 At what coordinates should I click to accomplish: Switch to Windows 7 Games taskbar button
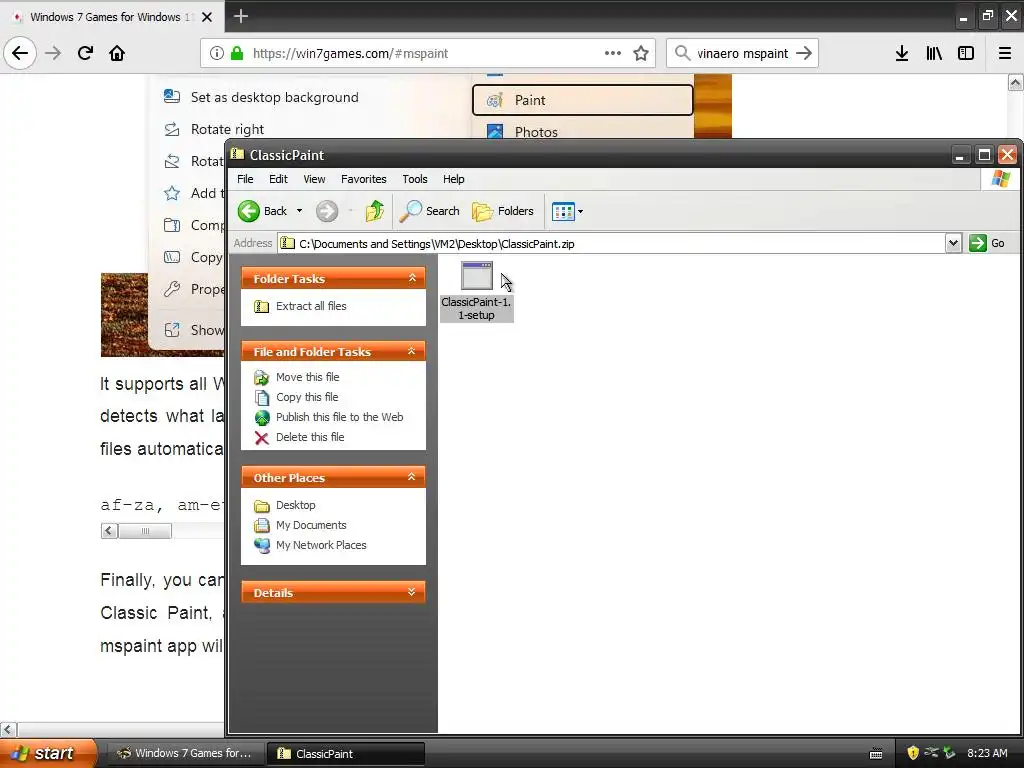coord(184,753)
